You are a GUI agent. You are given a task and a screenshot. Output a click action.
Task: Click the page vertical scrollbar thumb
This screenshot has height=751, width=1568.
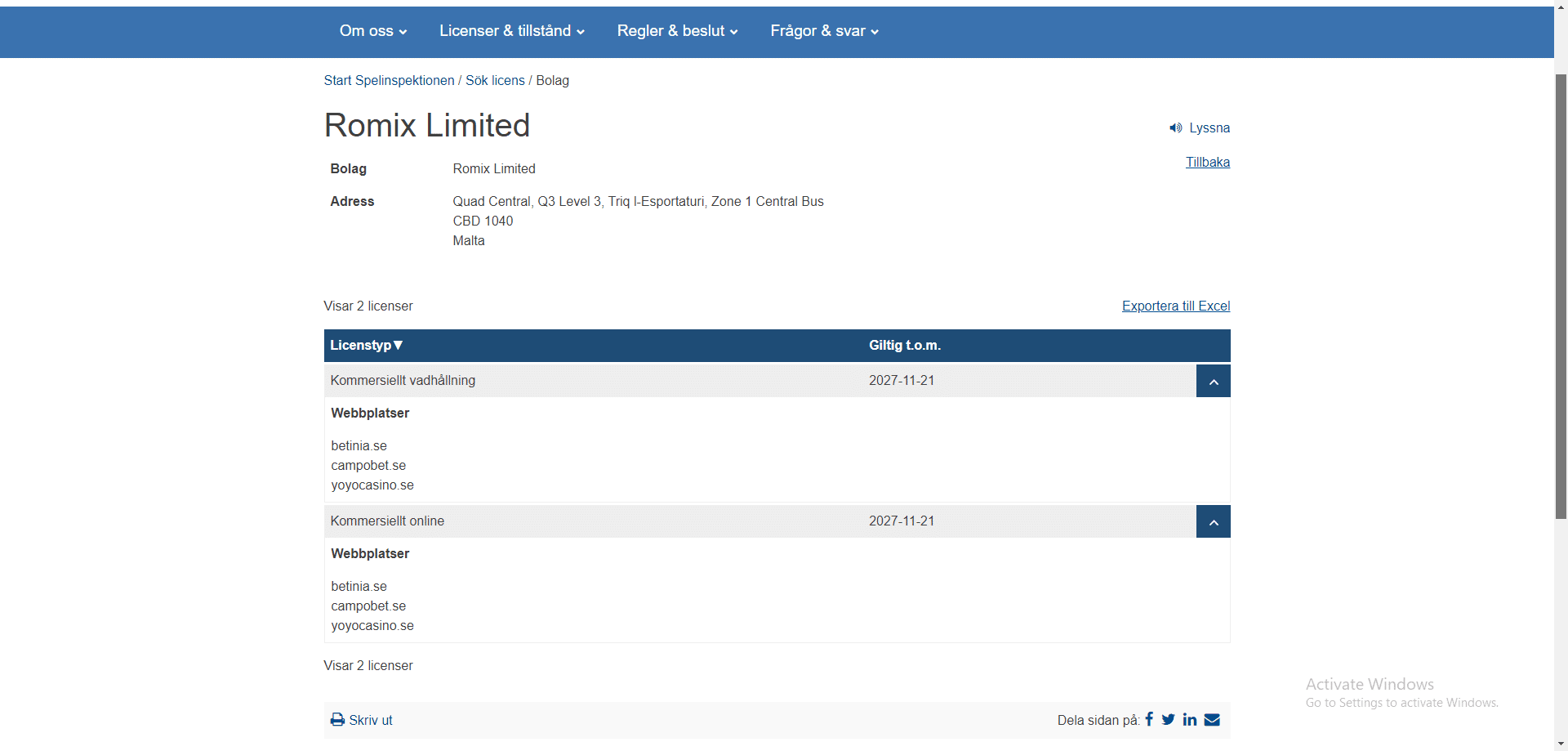click(x=1561, y=294)
